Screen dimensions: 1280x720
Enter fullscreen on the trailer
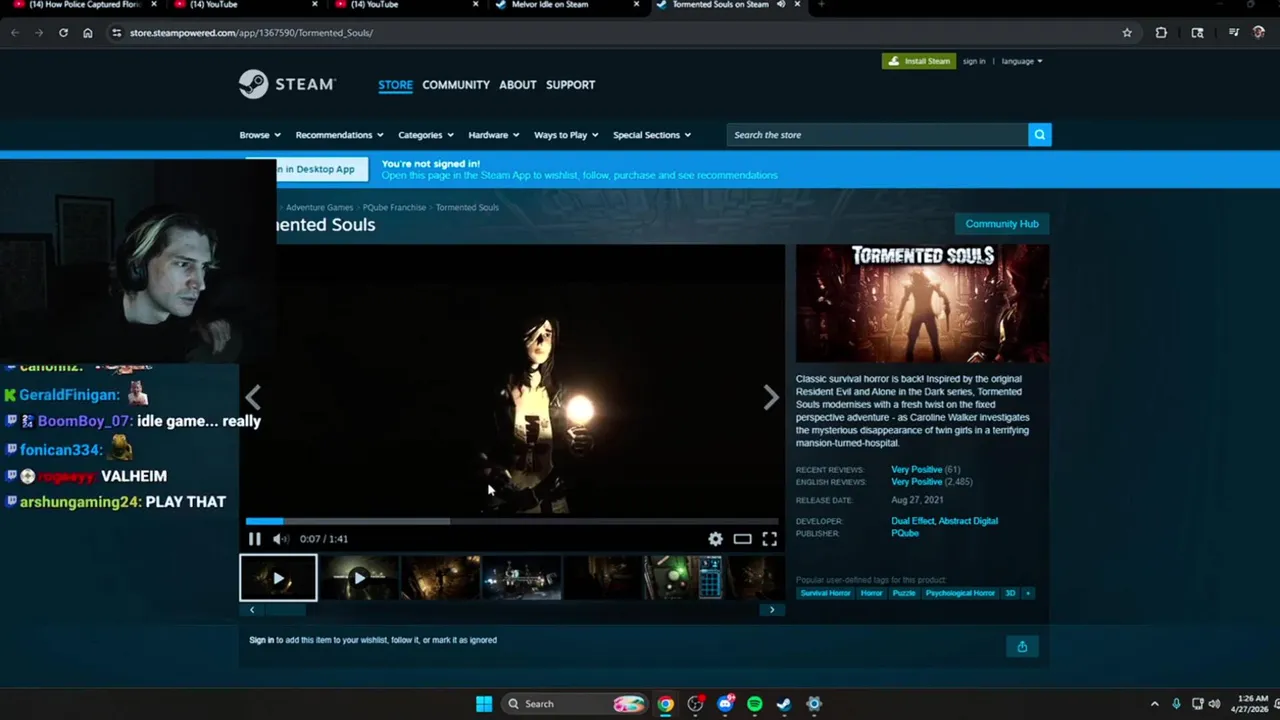tap(769, 539)
